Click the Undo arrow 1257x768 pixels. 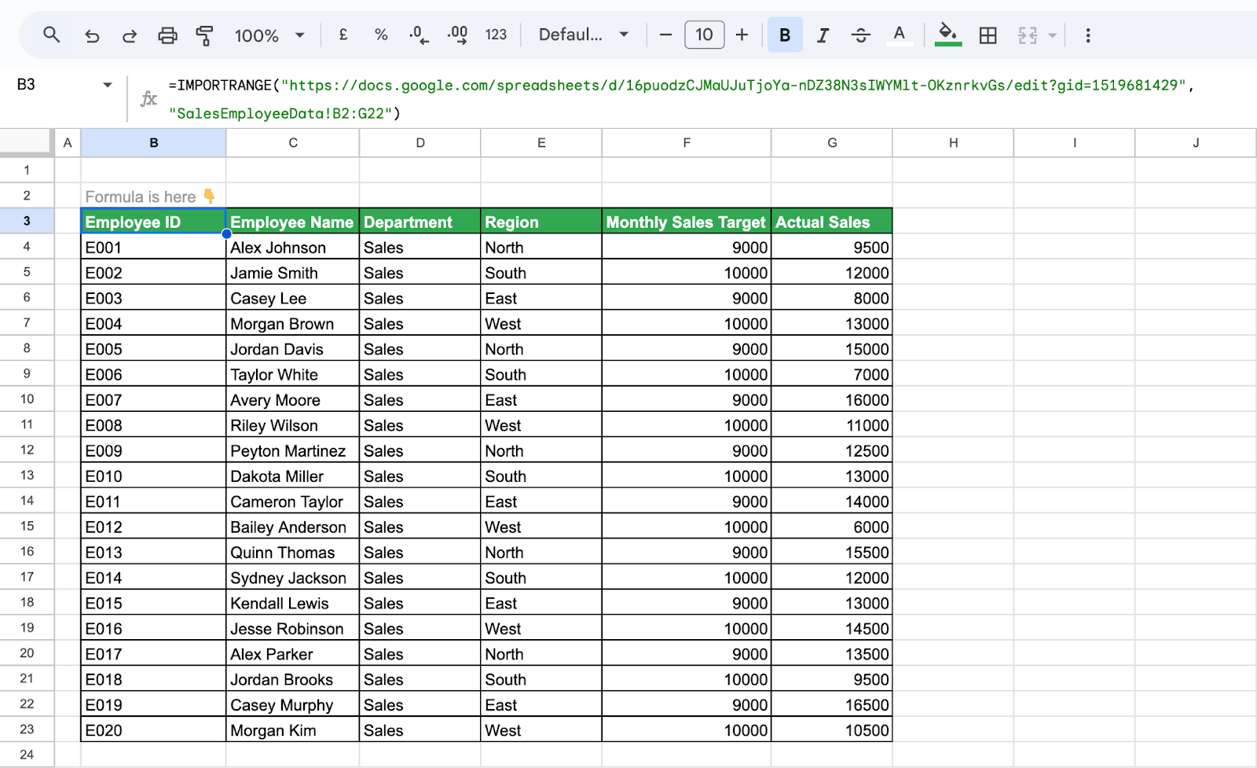point(91,35)
